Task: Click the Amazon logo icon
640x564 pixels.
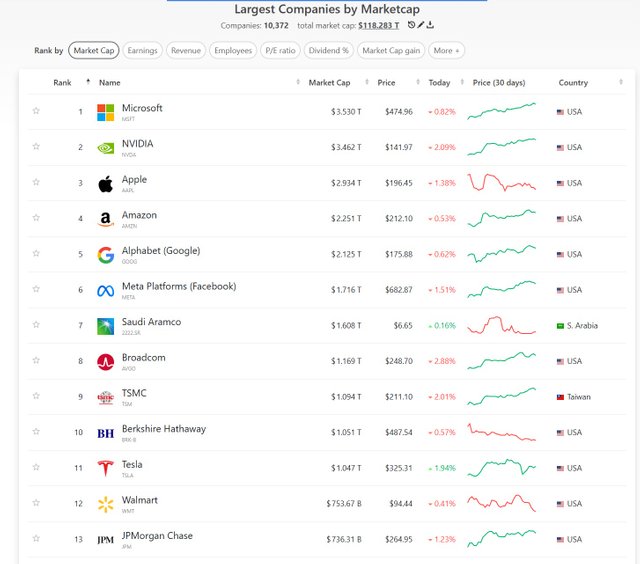Action: [x=105, y=219]
